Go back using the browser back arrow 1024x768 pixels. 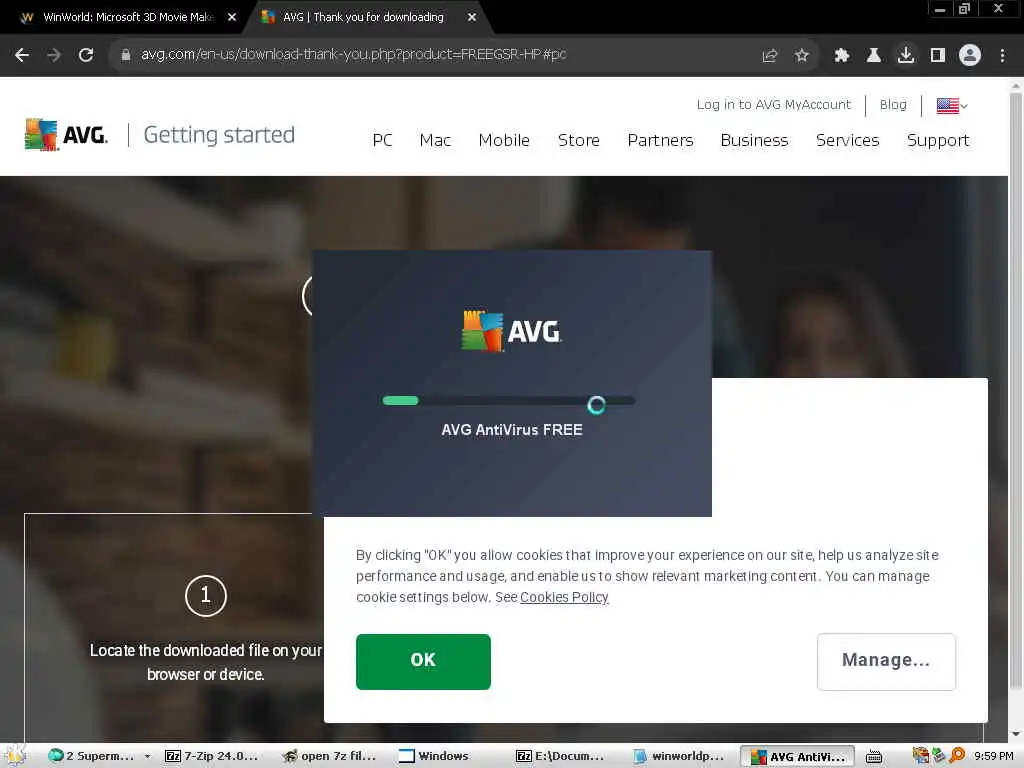coord(22,55)
